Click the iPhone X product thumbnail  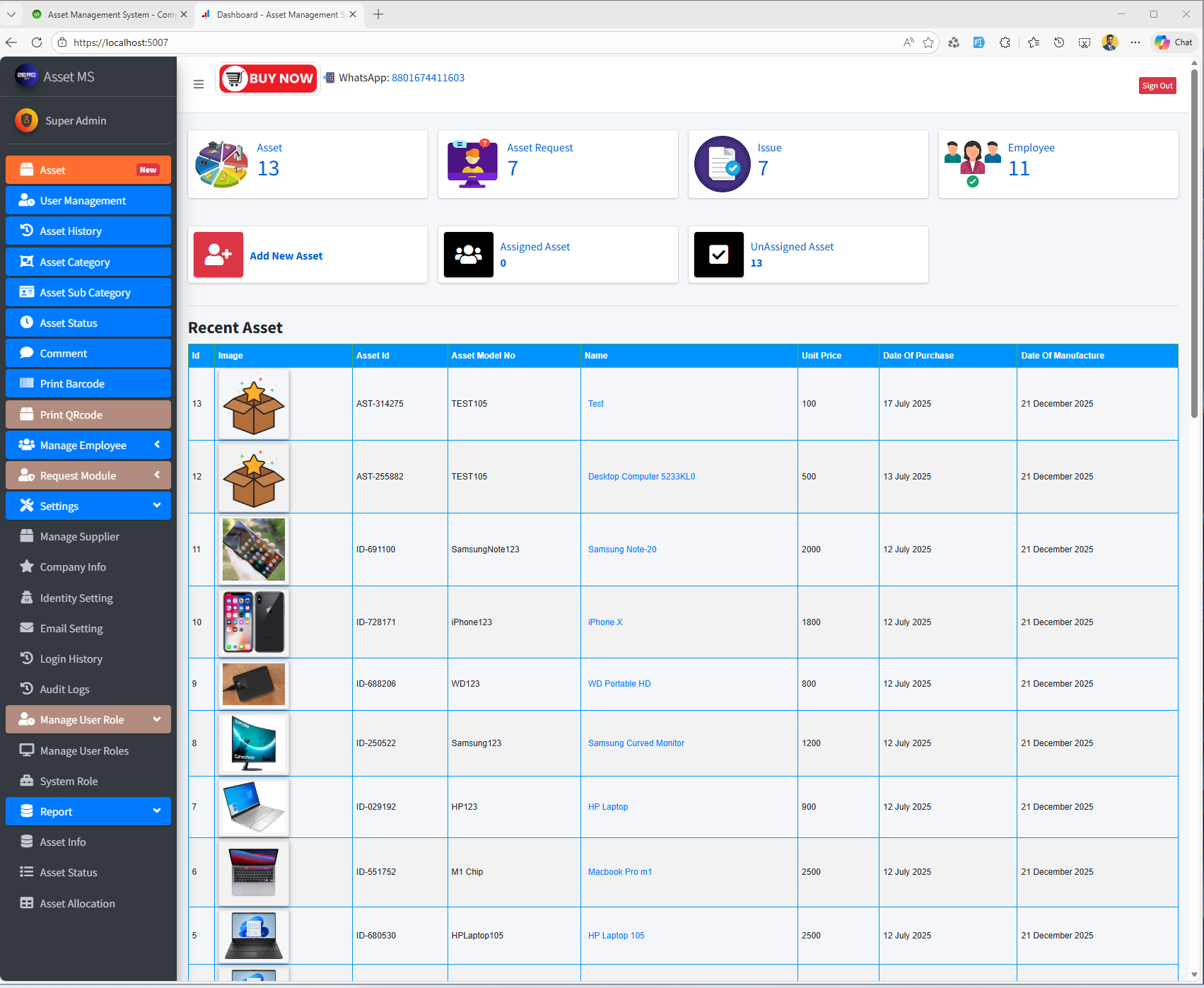click(253, 622)
